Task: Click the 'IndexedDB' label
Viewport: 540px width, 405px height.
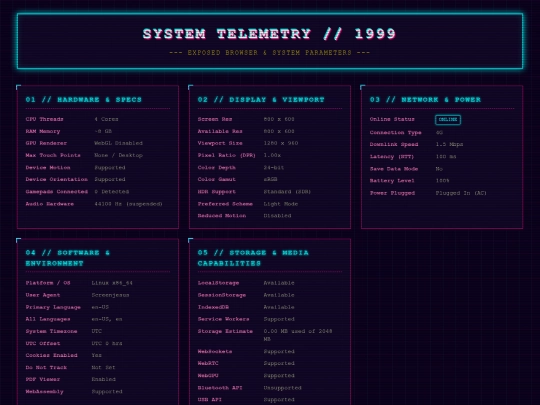Action: tap(213, 307)
